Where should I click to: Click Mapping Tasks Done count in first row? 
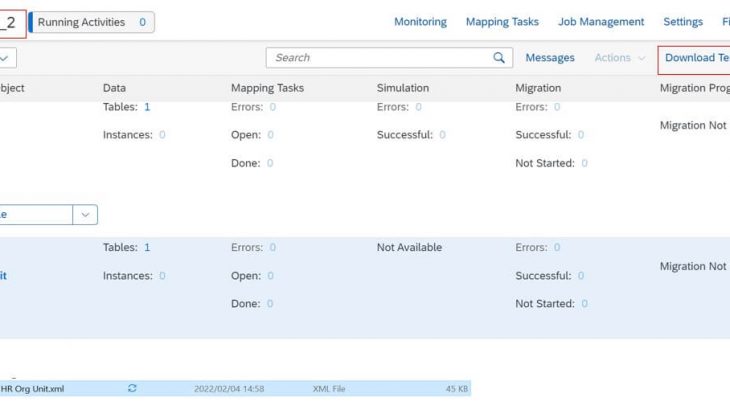point(270,163)
